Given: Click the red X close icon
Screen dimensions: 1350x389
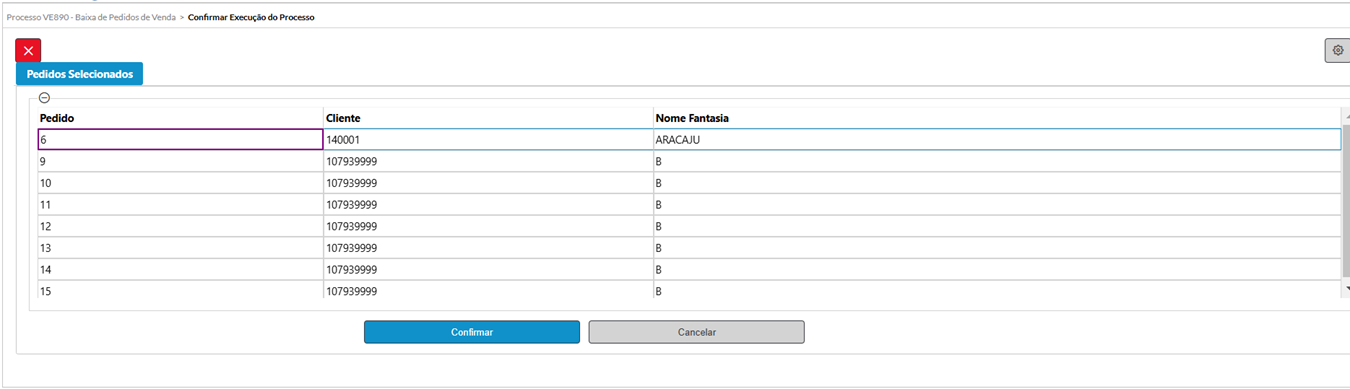Looking at the screenshot, I should coord(28,50).
